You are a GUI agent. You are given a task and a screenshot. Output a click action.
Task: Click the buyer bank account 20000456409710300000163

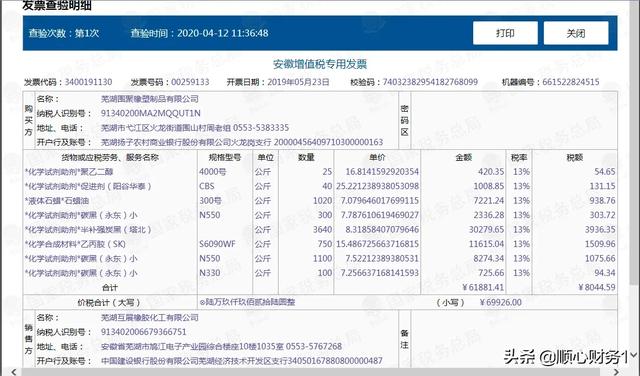pos(328,142)
